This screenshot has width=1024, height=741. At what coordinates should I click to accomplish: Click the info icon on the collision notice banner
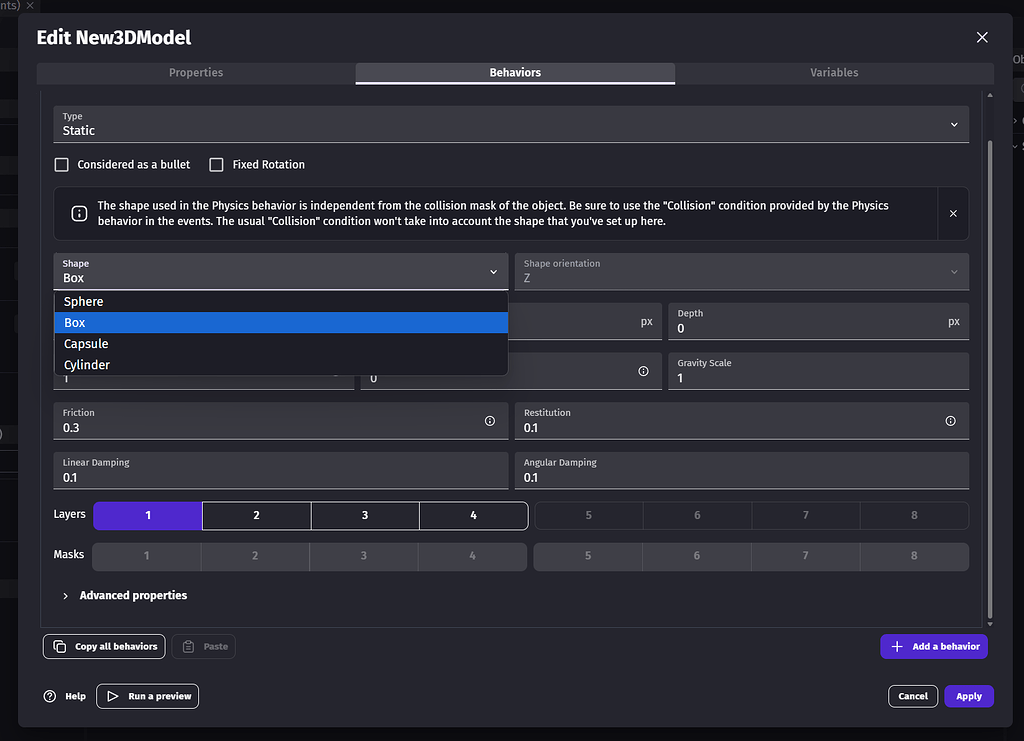coord(79,212)
